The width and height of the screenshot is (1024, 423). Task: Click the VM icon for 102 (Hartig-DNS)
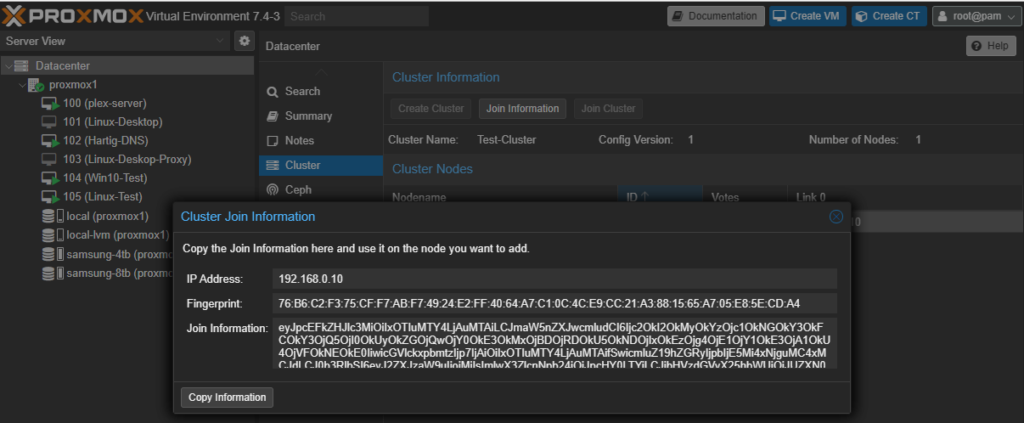coord(50,140)
